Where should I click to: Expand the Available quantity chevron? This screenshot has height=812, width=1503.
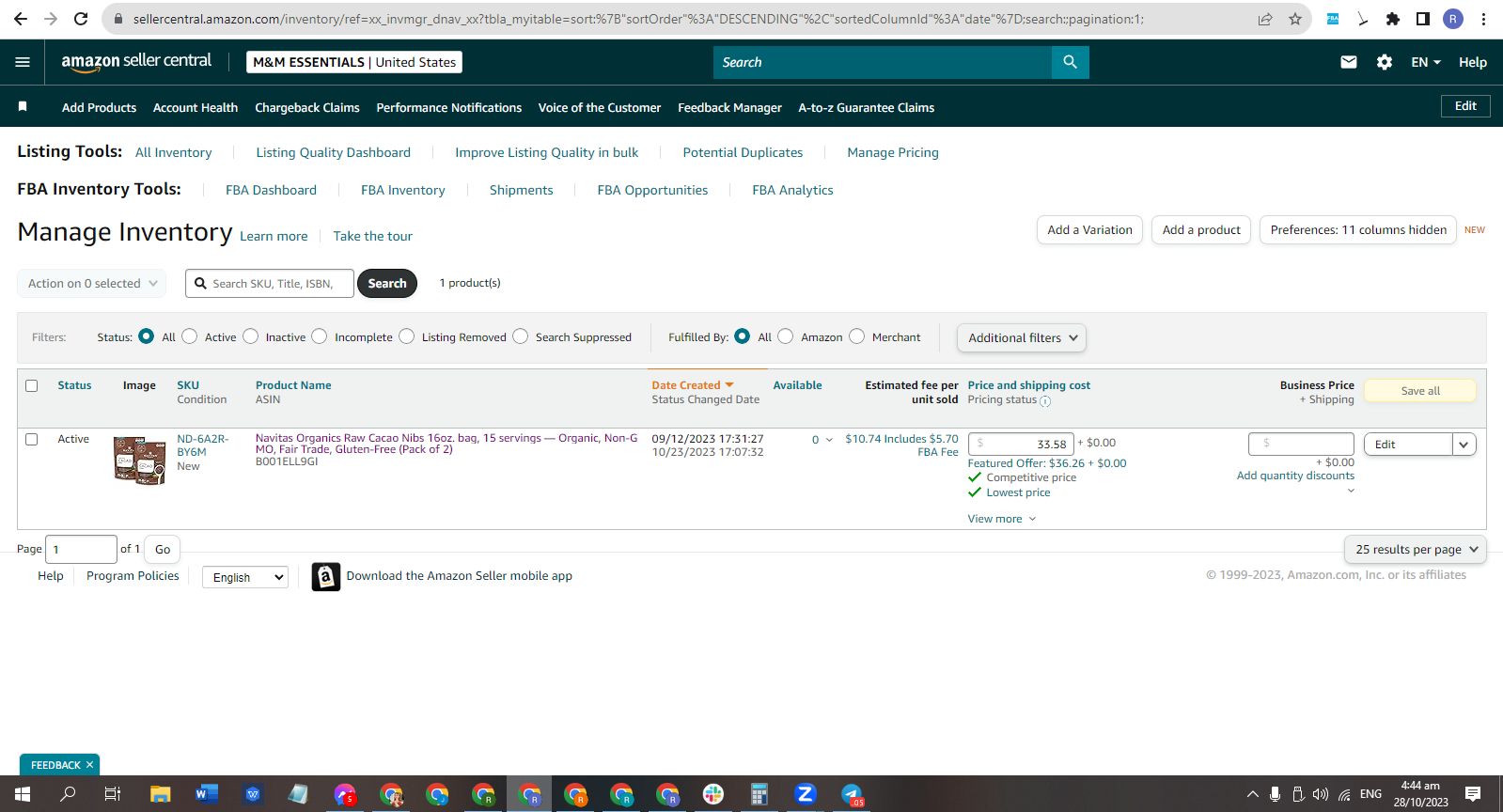pos(829,440)
